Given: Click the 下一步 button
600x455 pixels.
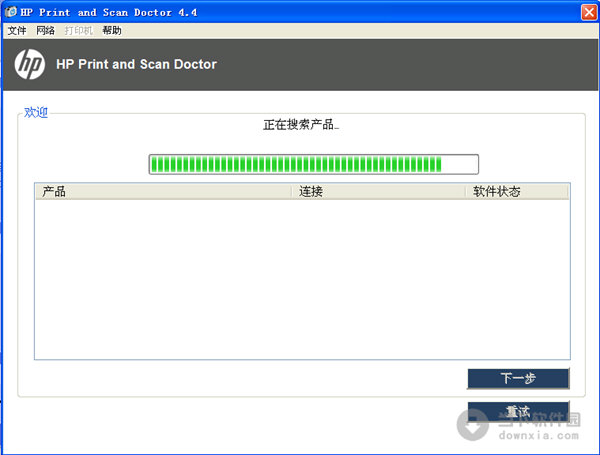Looking at the screenshot, I should click(518, 378).
